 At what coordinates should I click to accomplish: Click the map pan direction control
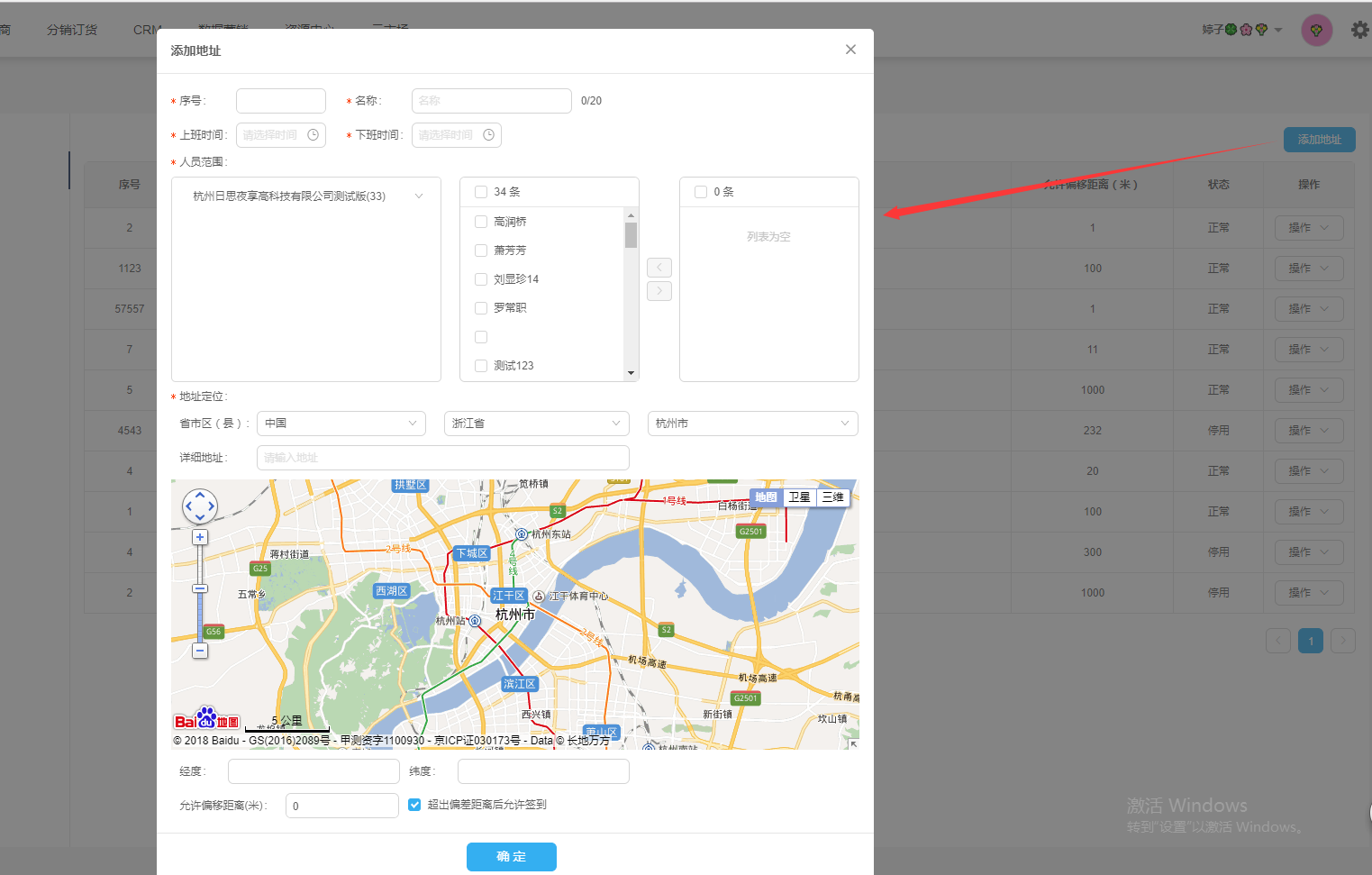(200, 506)
